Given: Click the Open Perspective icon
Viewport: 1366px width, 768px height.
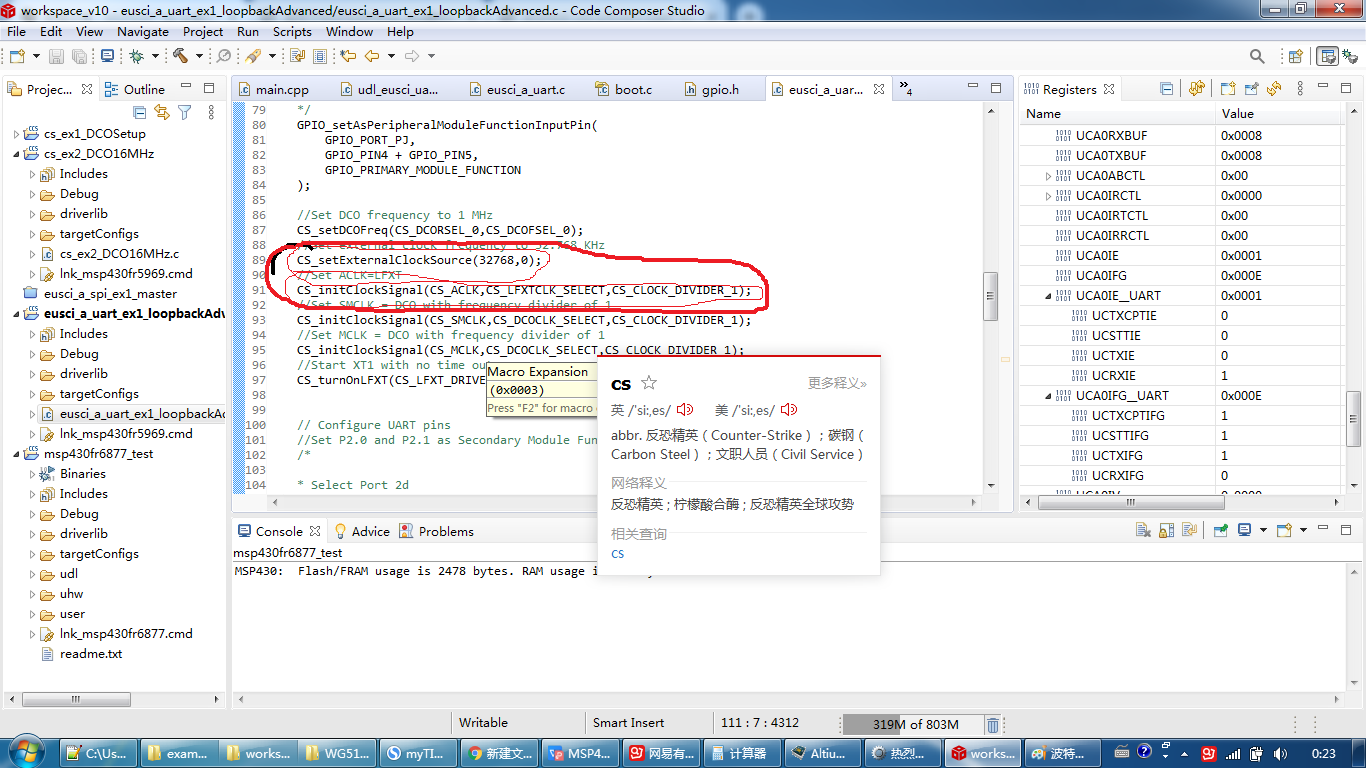Looking at the screenshot, I should point(1295,57).
